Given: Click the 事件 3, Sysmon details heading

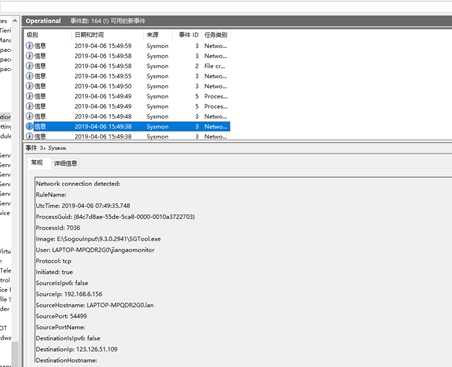Looking at the screenshot, I should click(46, 148).
